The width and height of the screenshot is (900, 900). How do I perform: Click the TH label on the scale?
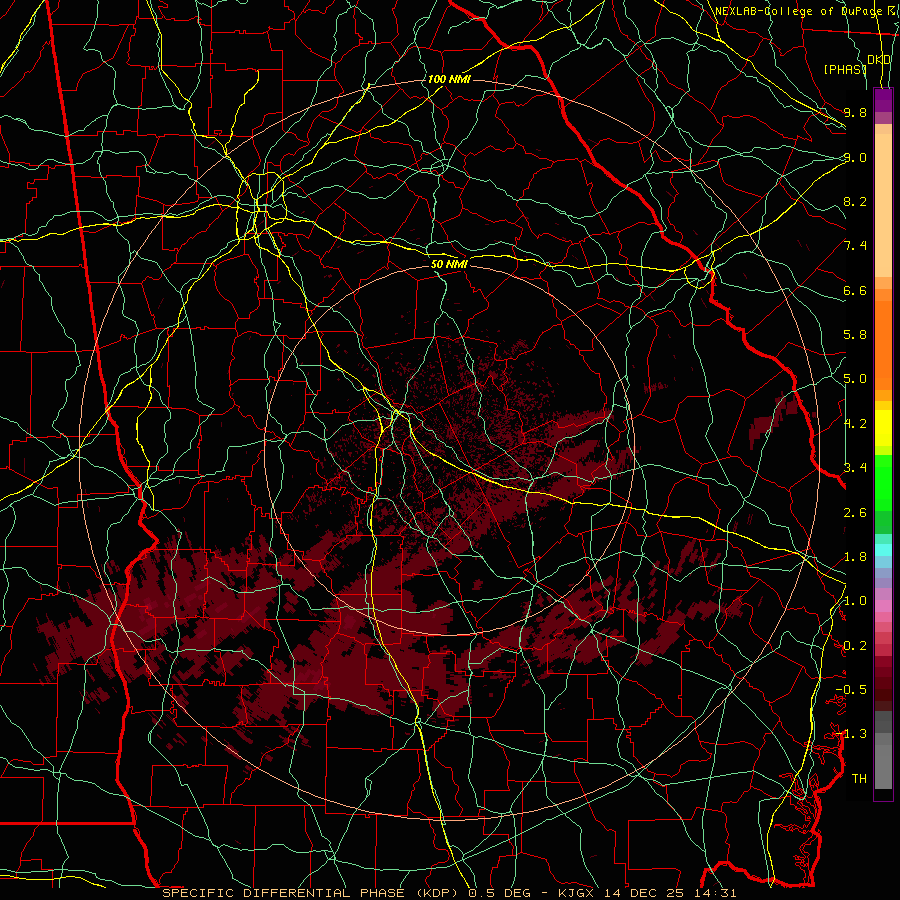click(859, 779)
